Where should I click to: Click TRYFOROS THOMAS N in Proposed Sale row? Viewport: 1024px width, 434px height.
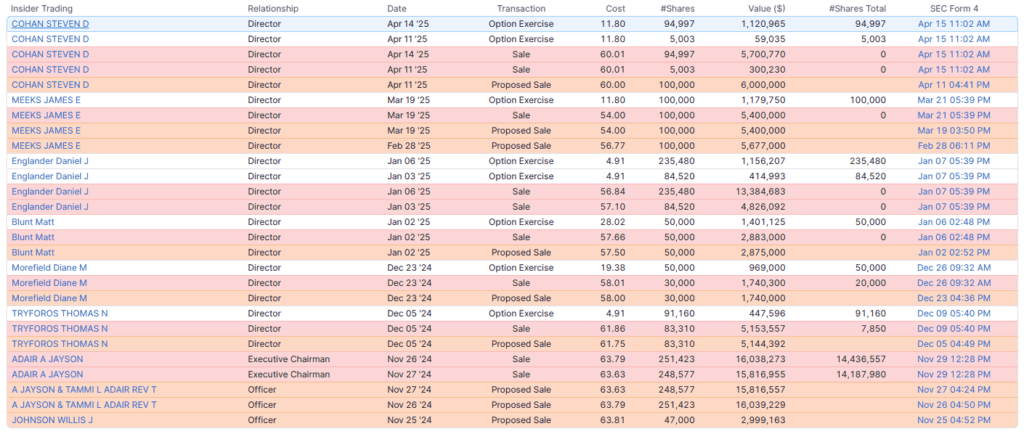point(59,344)
